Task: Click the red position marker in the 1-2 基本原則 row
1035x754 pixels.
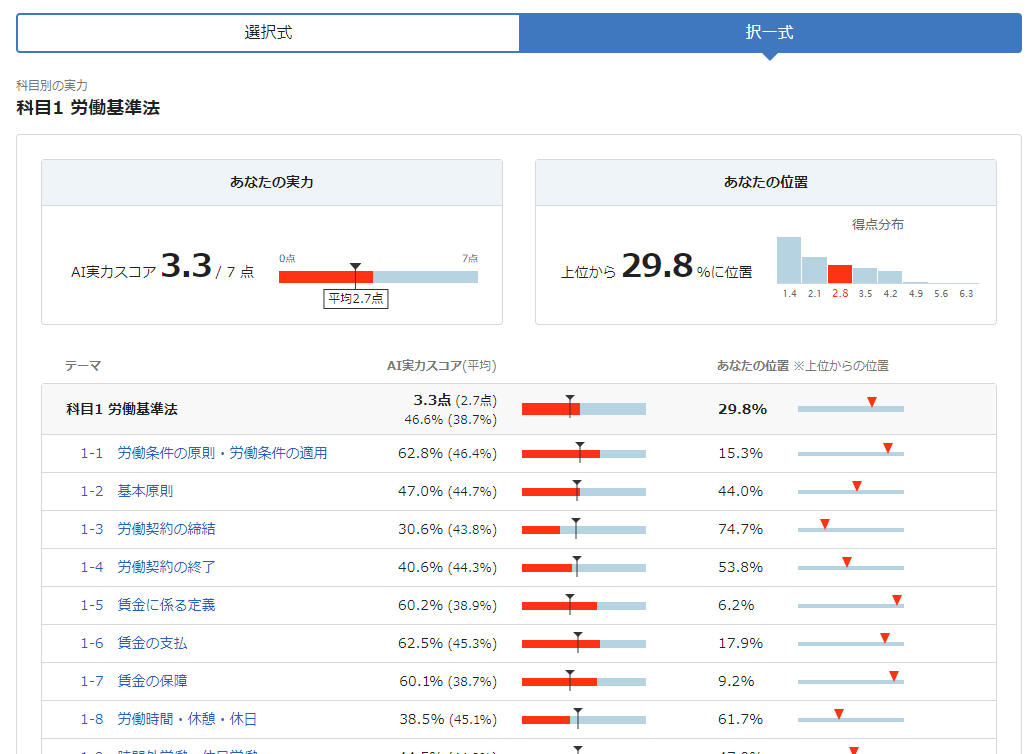Action: (x=857, y=486)
